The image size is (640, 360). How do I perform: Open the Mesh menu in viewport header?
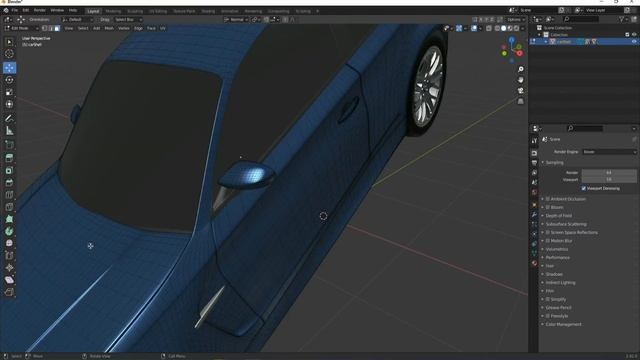(109, 28)
